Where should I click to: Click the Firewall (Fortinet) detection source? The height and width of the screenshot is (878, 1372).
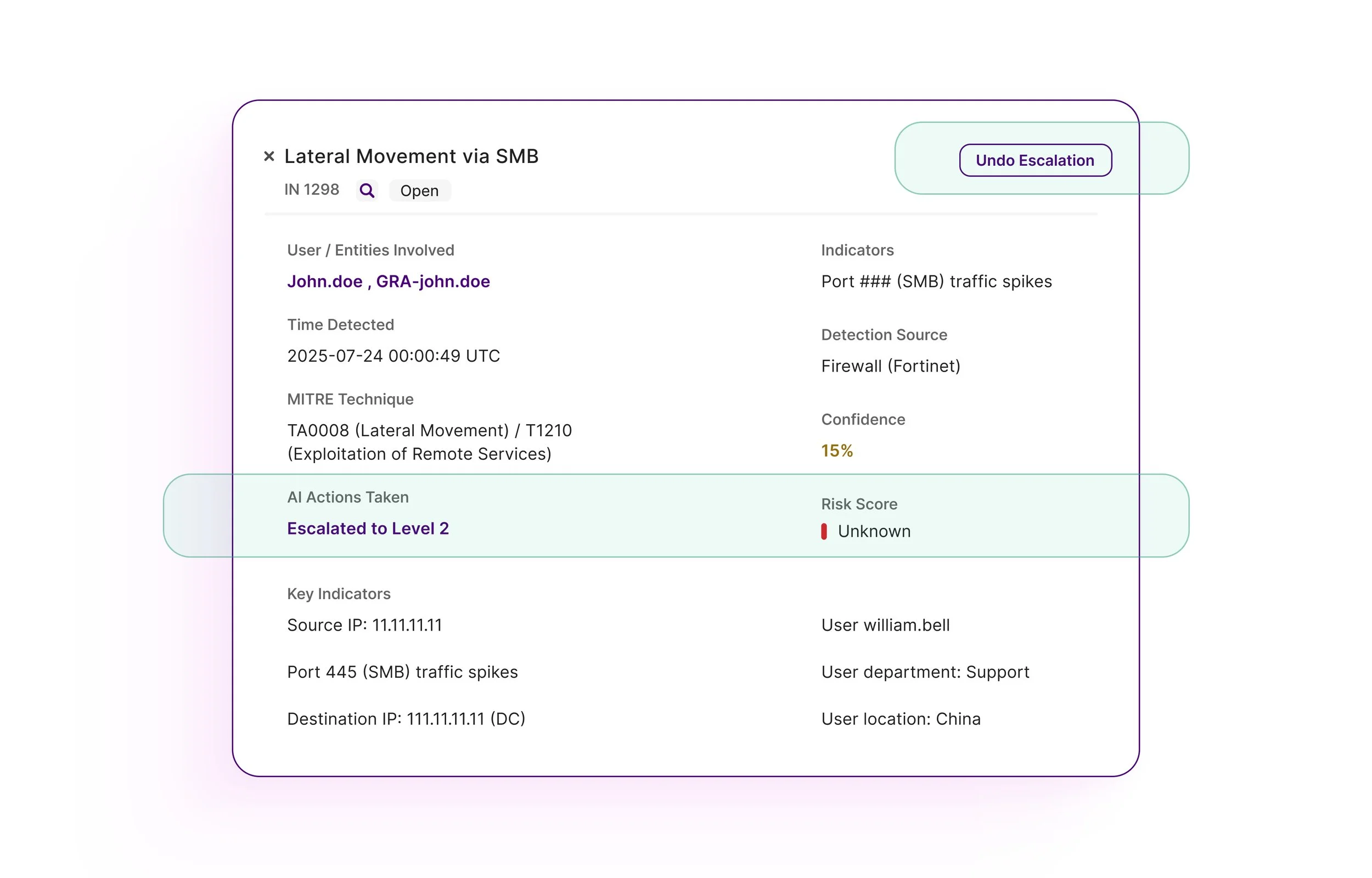pos(890,366)
